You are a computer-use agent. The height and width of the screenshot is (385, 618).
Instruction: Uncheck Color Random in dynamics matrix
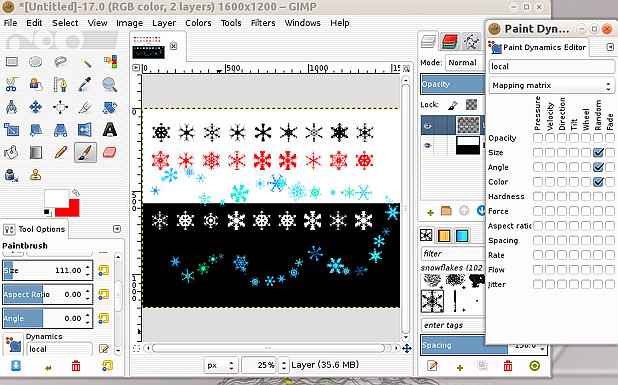[x=598, y=182]
